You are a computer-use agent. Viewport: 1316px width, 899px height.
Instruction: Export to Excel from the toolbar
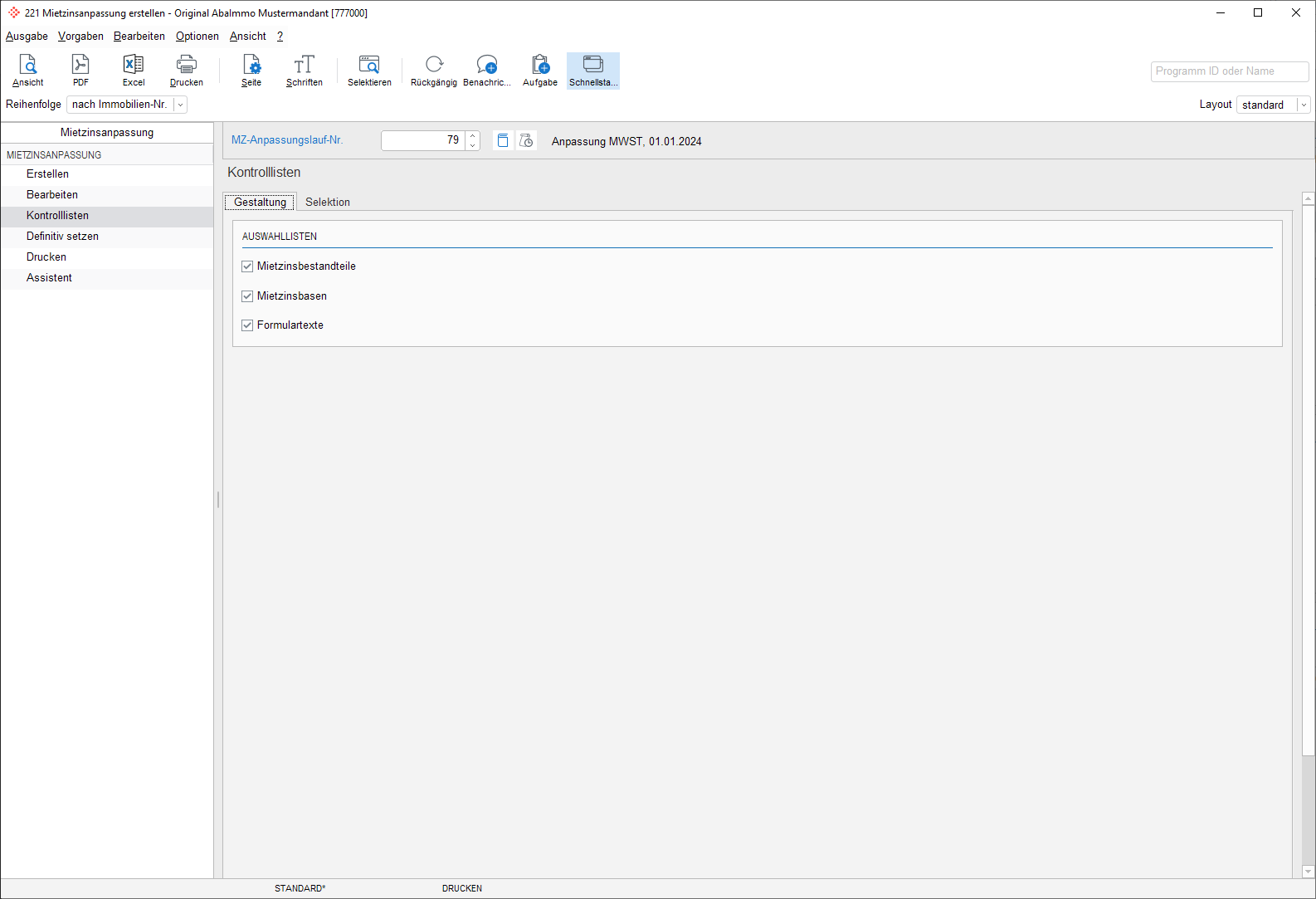(x=134, y=71)
